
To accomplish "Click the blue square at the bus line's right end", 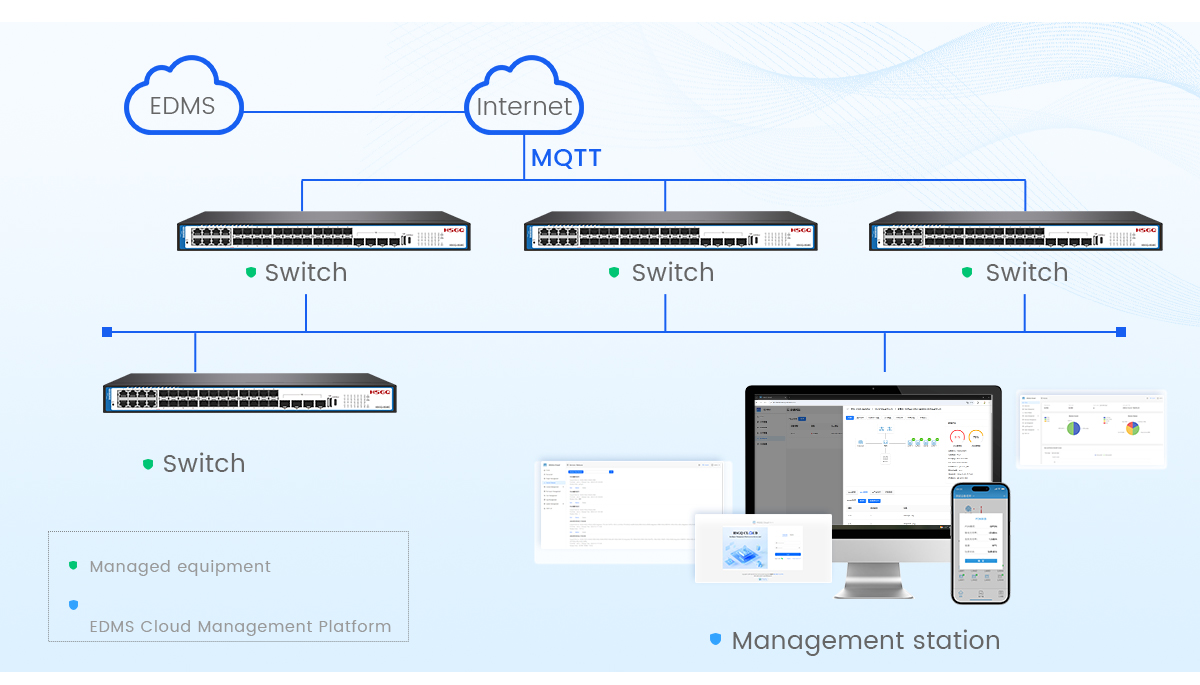I will [1120, 332].
